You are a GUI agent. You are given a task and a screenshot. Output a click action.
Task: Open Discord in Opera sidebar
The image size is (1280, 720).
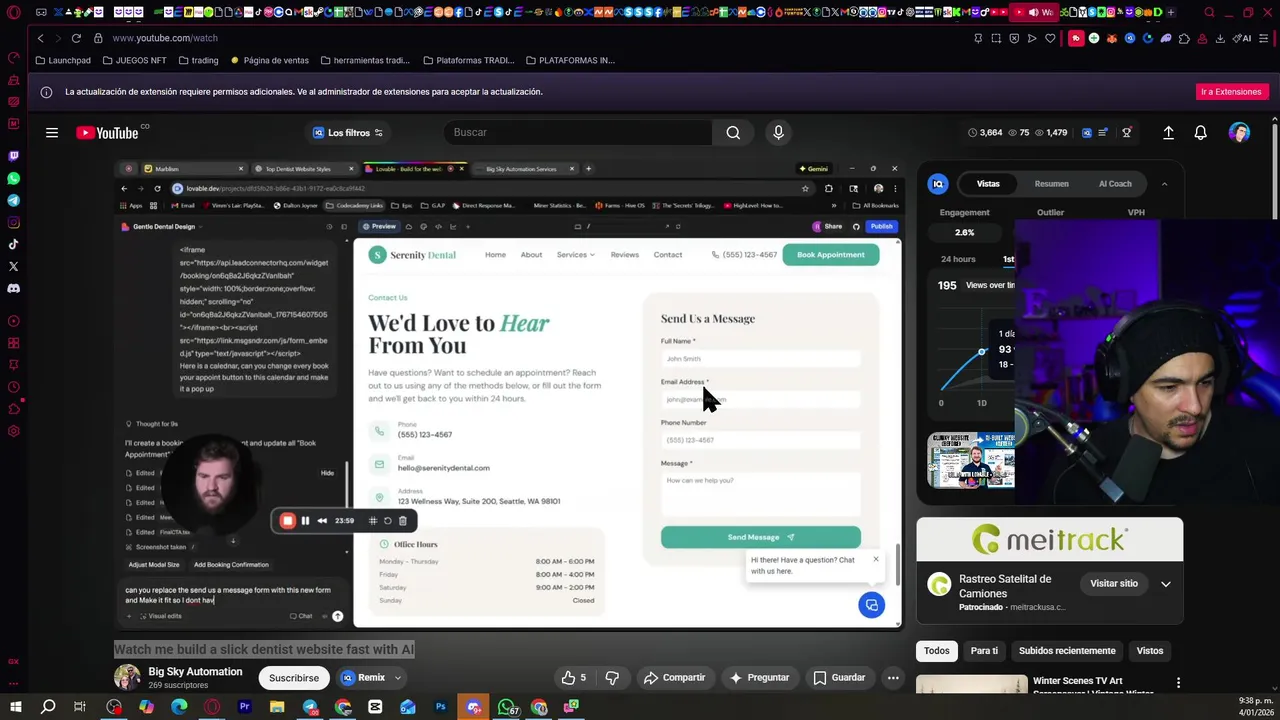13,288
